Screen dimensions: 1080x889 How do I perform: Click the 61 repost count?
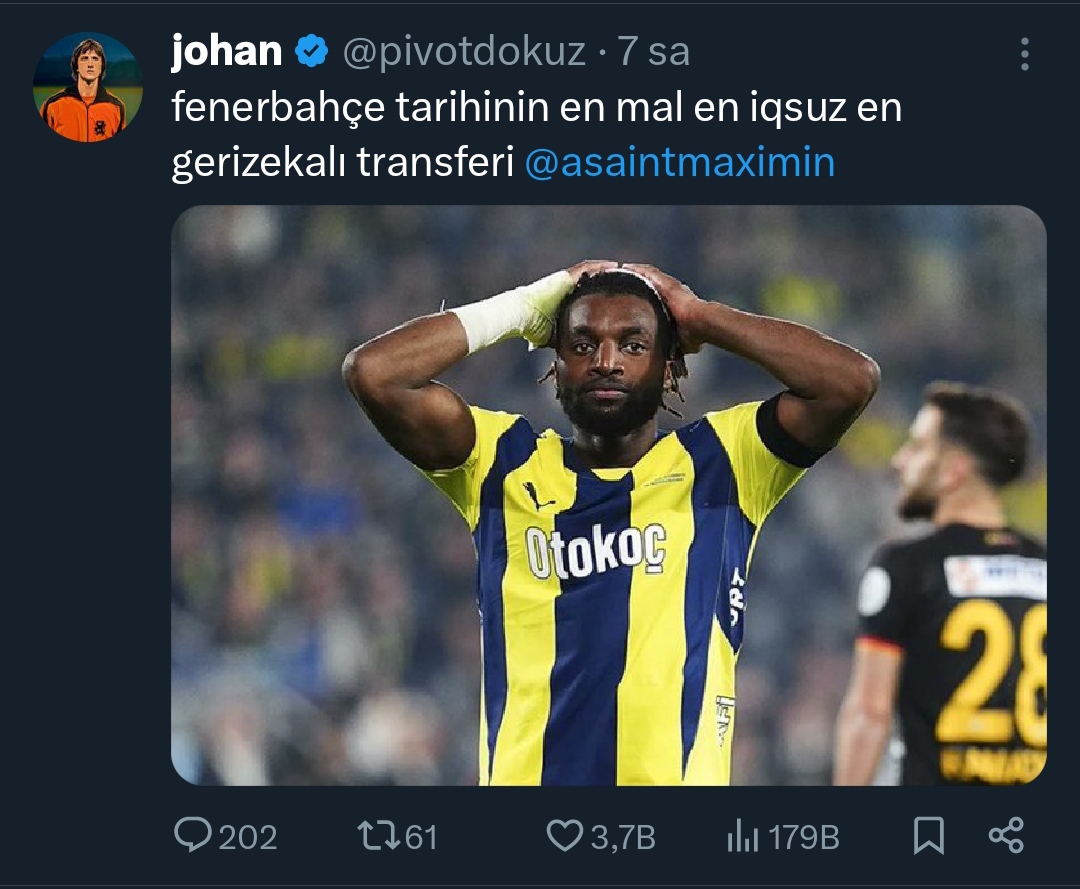[421, 837]
